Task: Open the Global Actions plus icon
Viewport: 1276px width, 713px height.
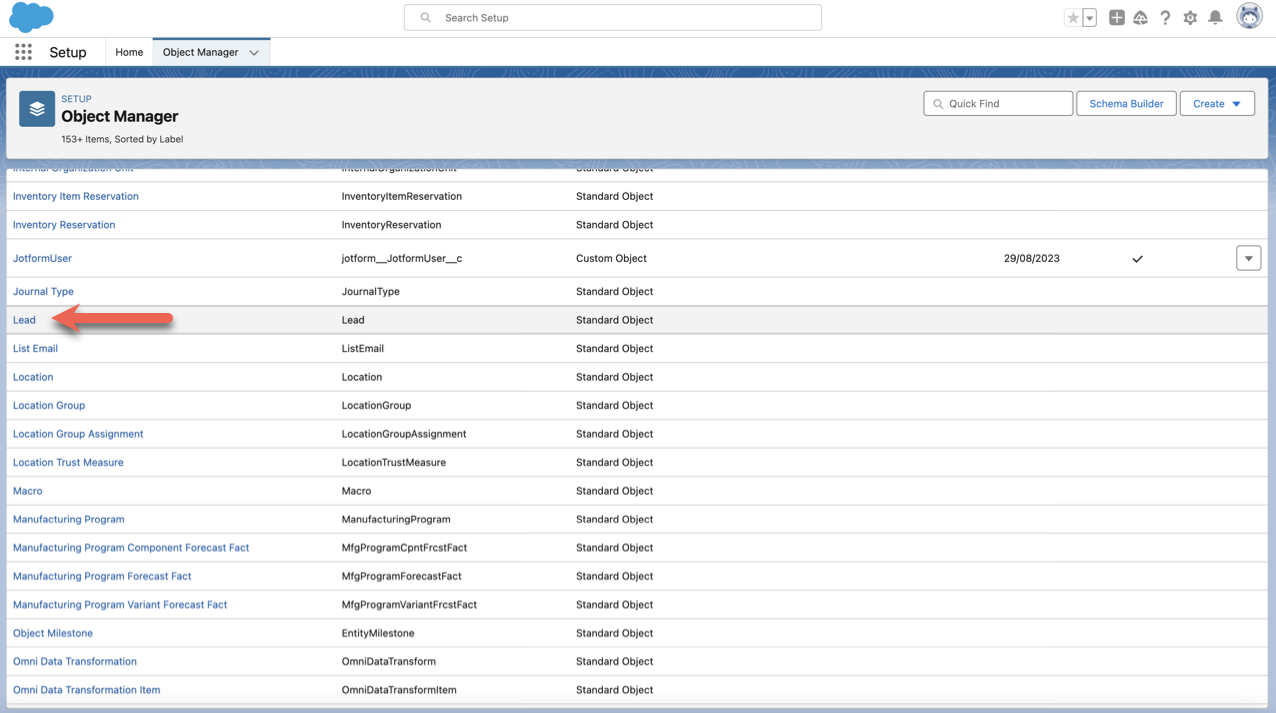Action: 1116,18
